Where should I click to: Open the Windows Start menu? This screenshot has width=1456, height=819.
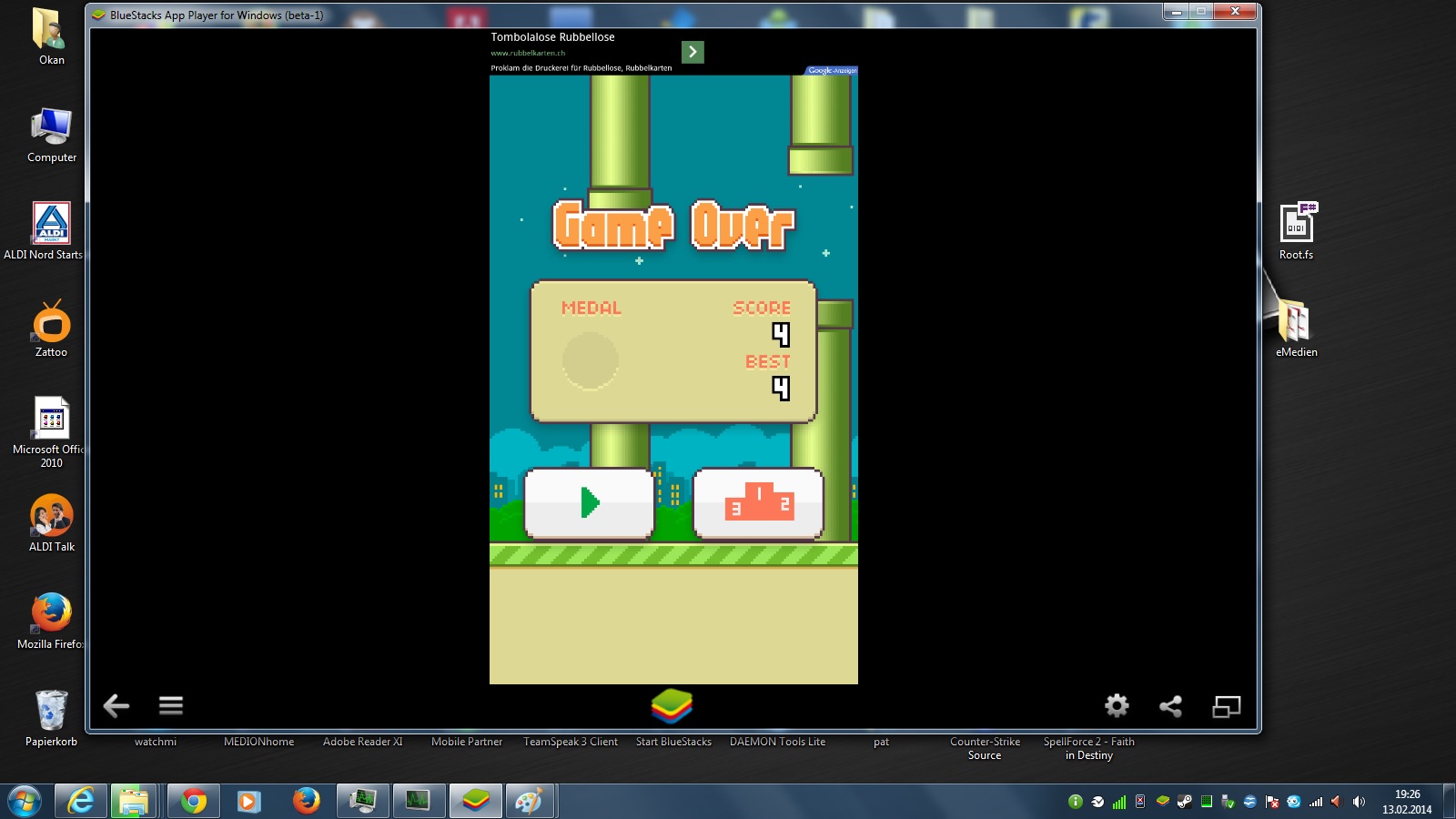24,802
